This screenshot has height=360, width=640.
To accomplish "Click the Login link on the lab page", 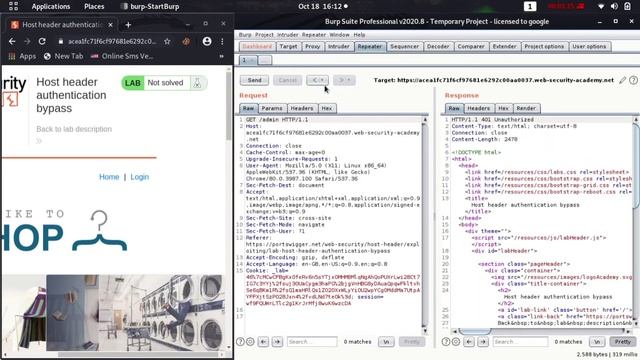I will (x=140, y=177).
